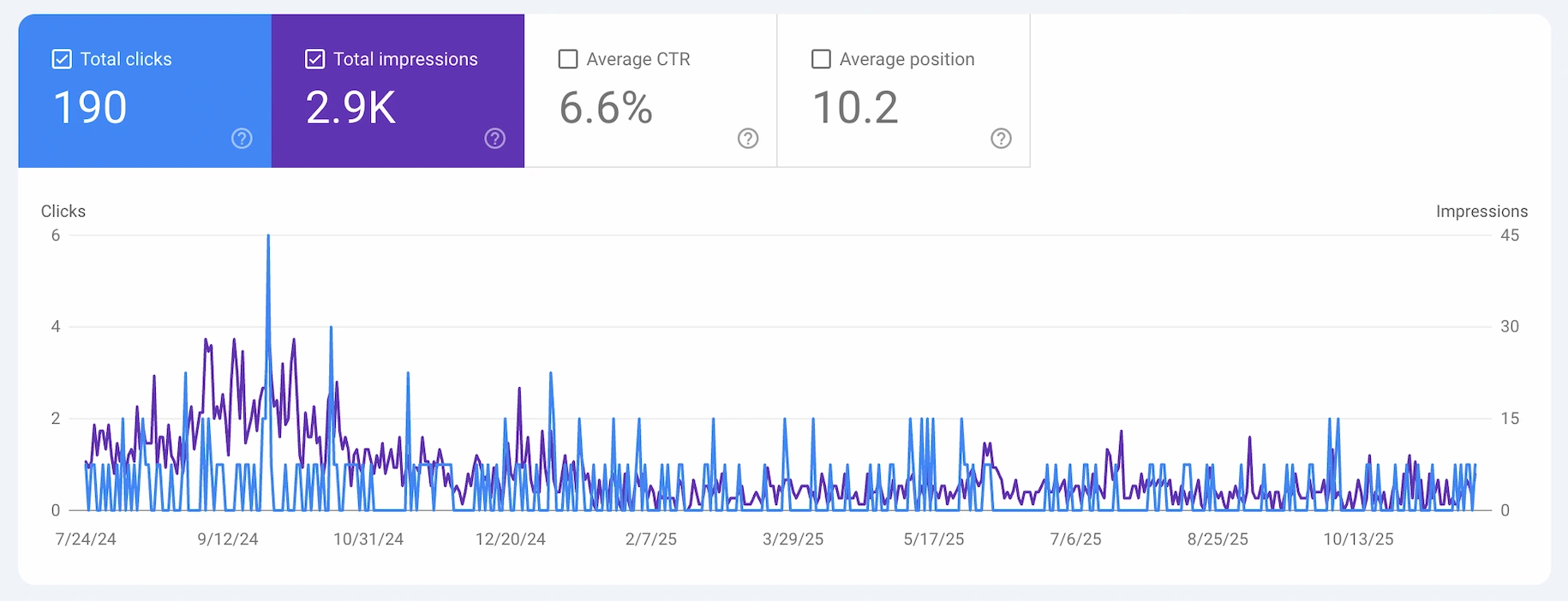Select the 10.2 average position value
The image size is (1568, 601).
pos(855,108)
